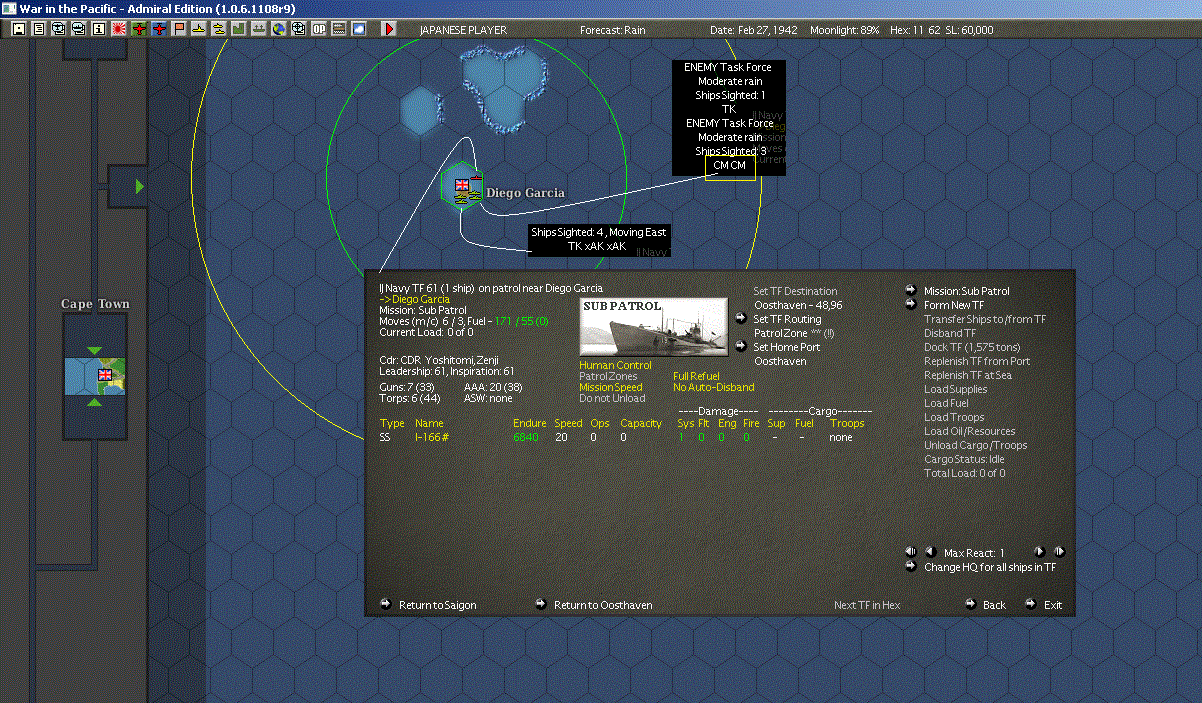Click Disband TF option
This screenshot has height=703, width=1202.
click(x=950, y=333)
